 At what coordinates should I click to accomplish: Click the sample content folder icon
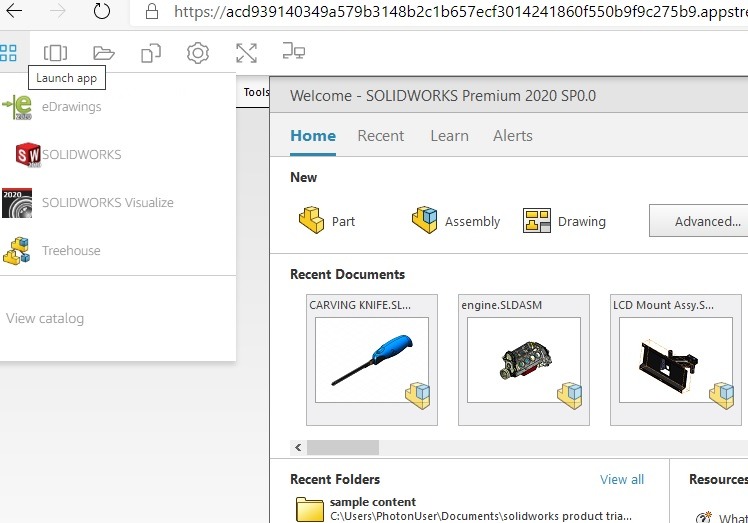pos(310,509)
